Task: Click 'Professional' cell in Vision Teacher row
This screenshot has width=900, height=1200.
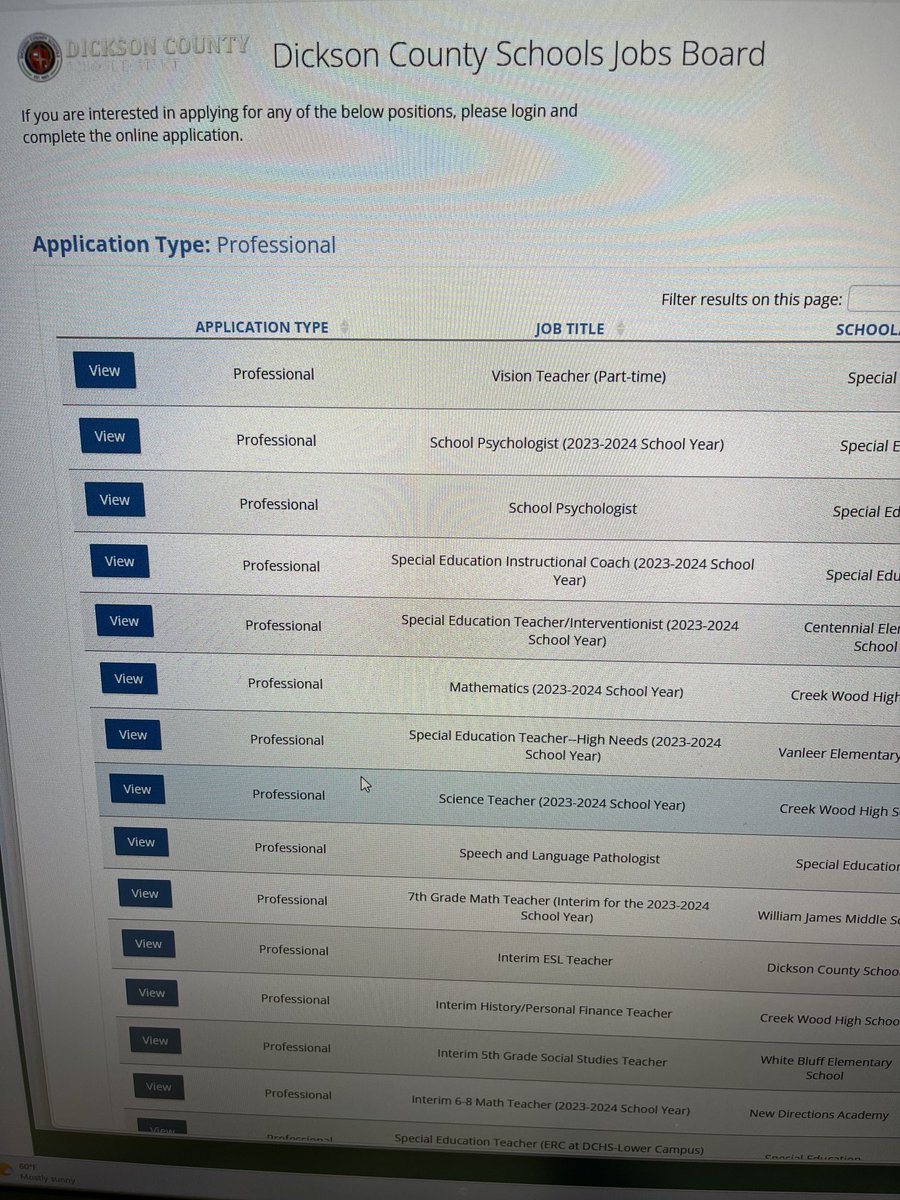Action: 273,374
